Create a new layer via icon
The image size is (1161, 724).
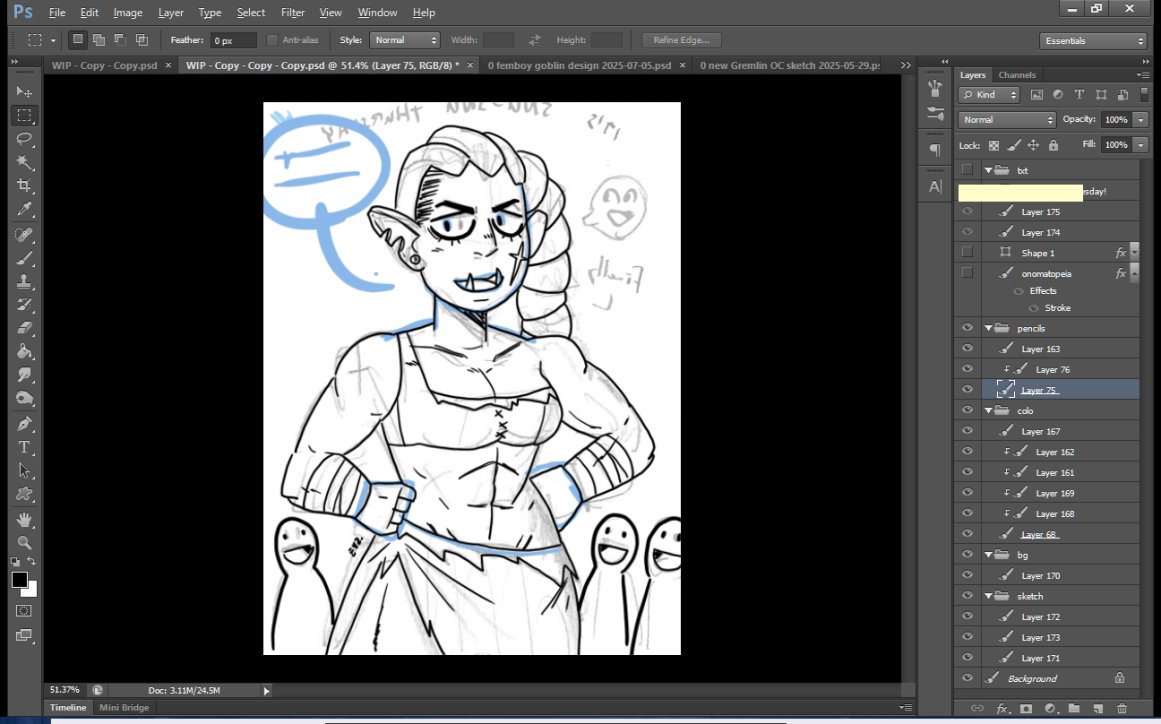1098,708
